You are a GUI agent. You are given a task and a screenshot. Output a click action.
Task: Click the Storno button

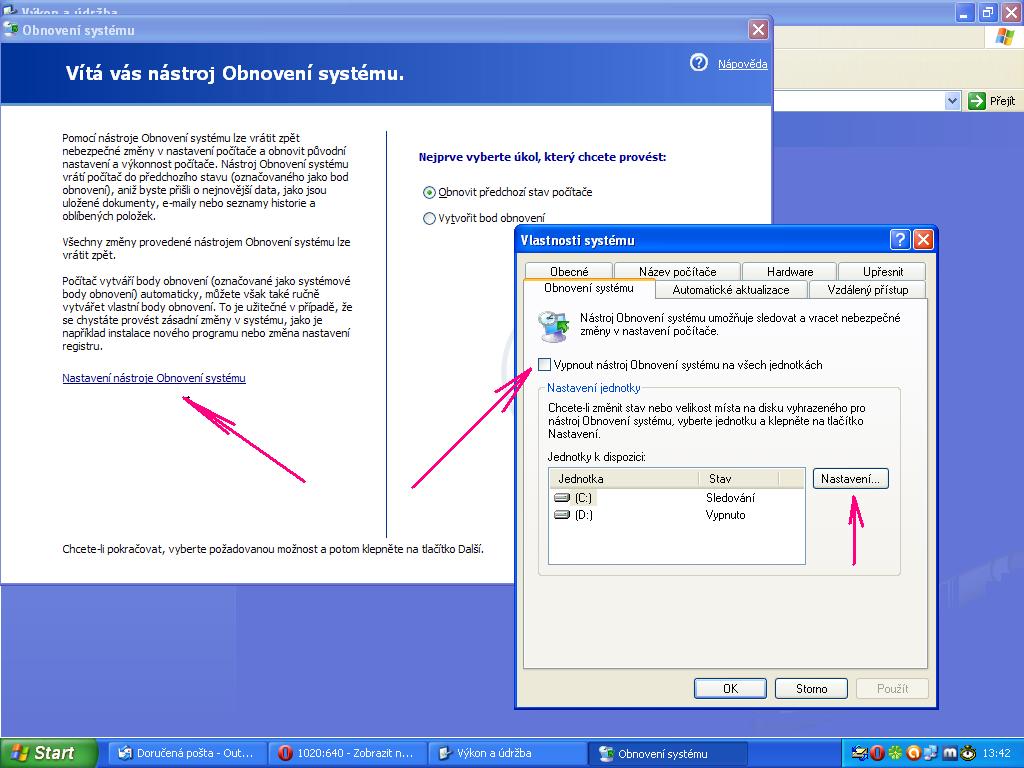(x=811, y=688)
